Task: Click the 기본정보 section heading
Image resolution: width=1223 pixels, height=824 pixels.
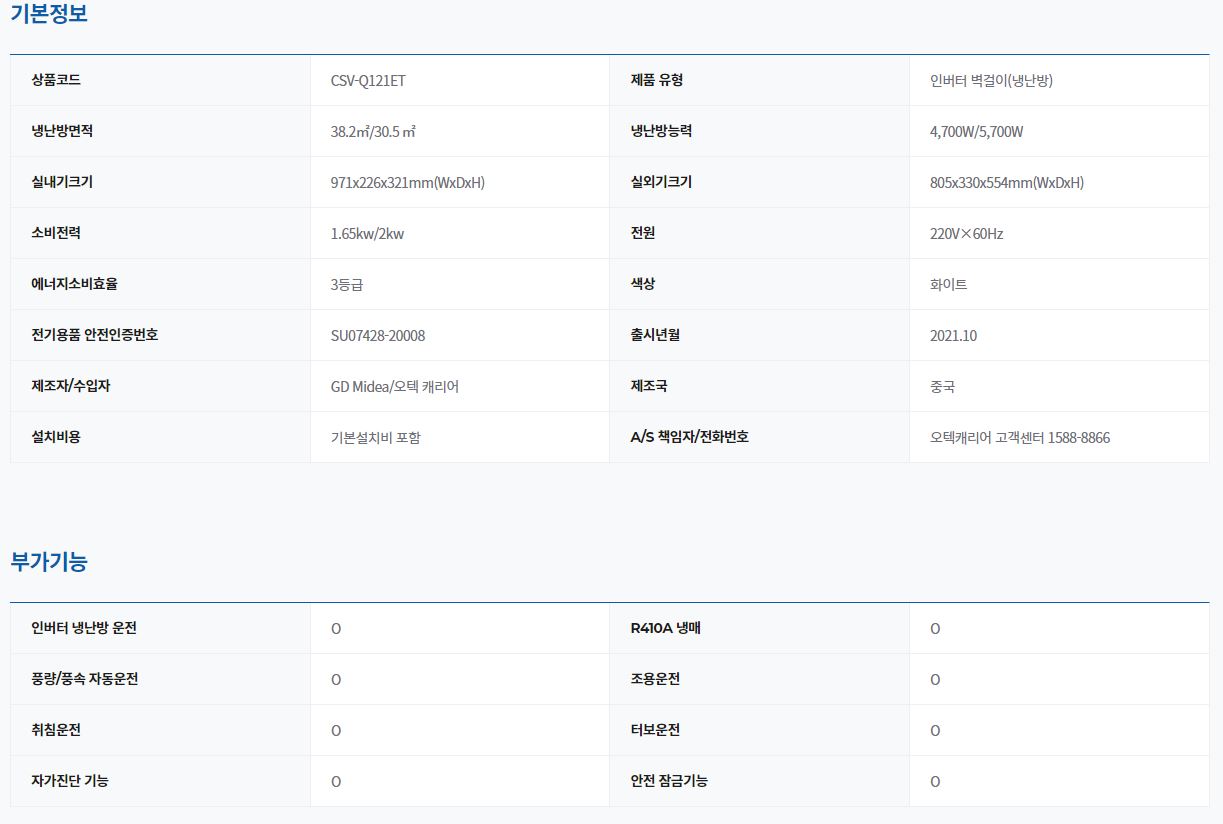Action: [x=49, y=15]
